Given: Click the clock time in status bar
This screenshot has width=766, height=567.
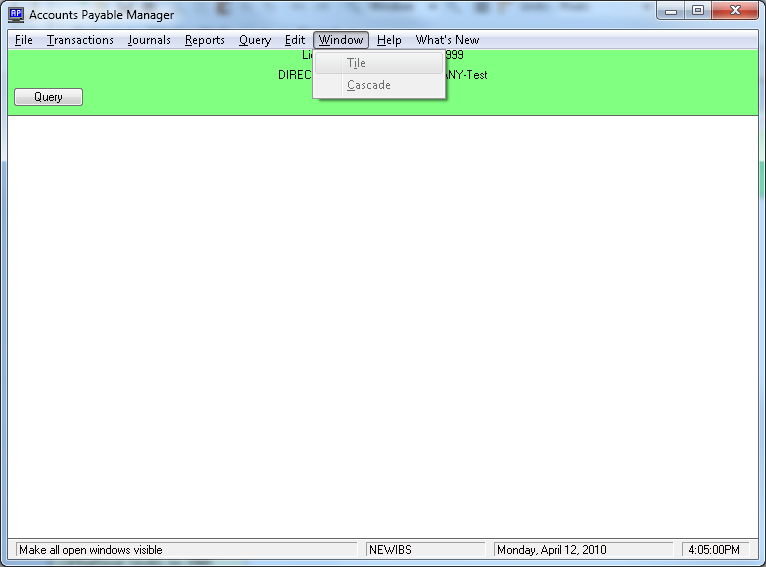Looking at the screenshot, I should click(714, 550).
